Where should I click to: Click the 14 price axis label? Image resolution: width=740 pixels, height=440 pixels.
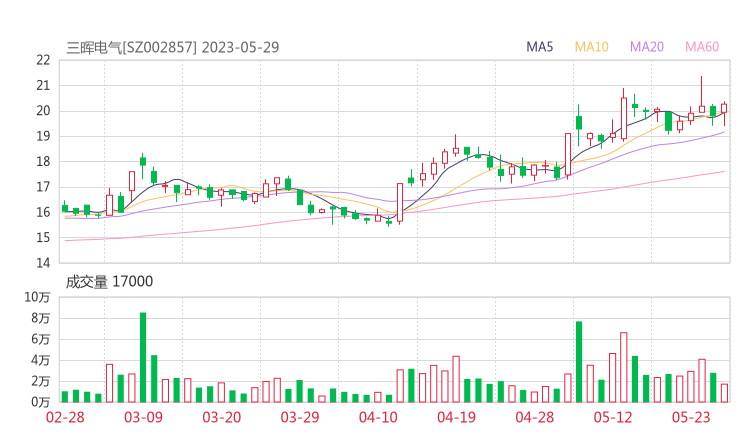(43, 263)
